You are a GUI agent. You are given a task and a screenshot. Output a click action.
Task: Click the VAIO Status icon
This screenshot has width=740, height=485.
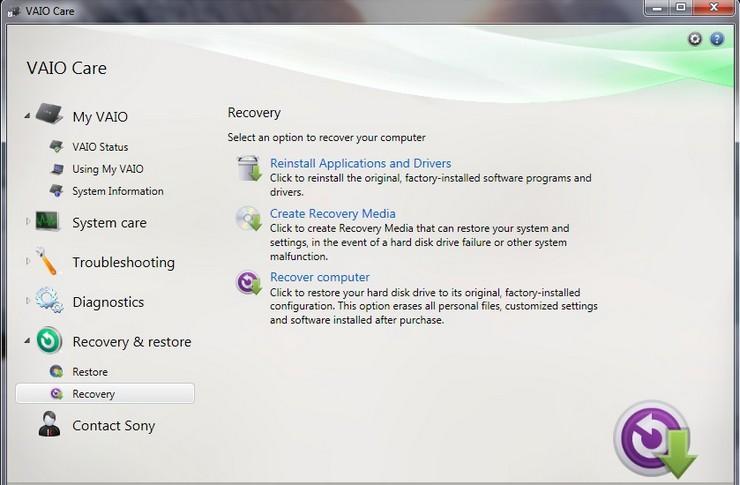[57, 146]
